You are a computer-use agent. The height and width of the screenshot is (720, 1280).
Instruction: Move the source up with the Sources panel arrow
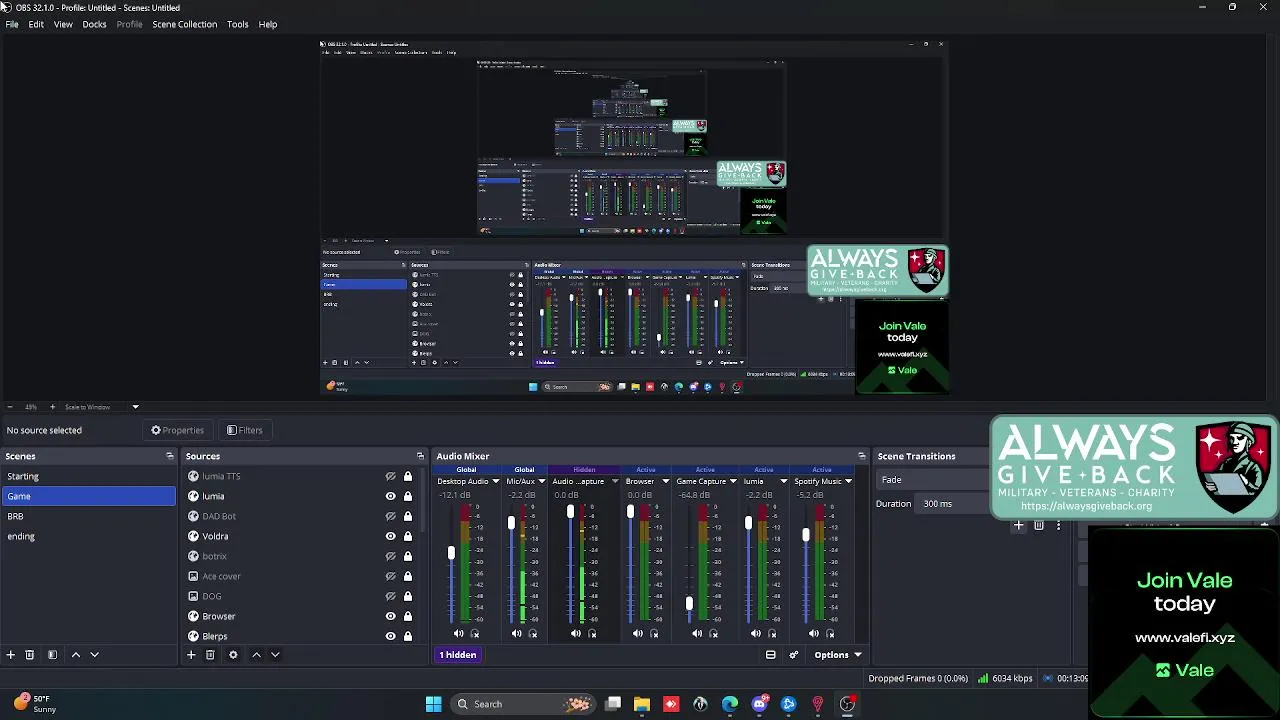pos(256,655)
